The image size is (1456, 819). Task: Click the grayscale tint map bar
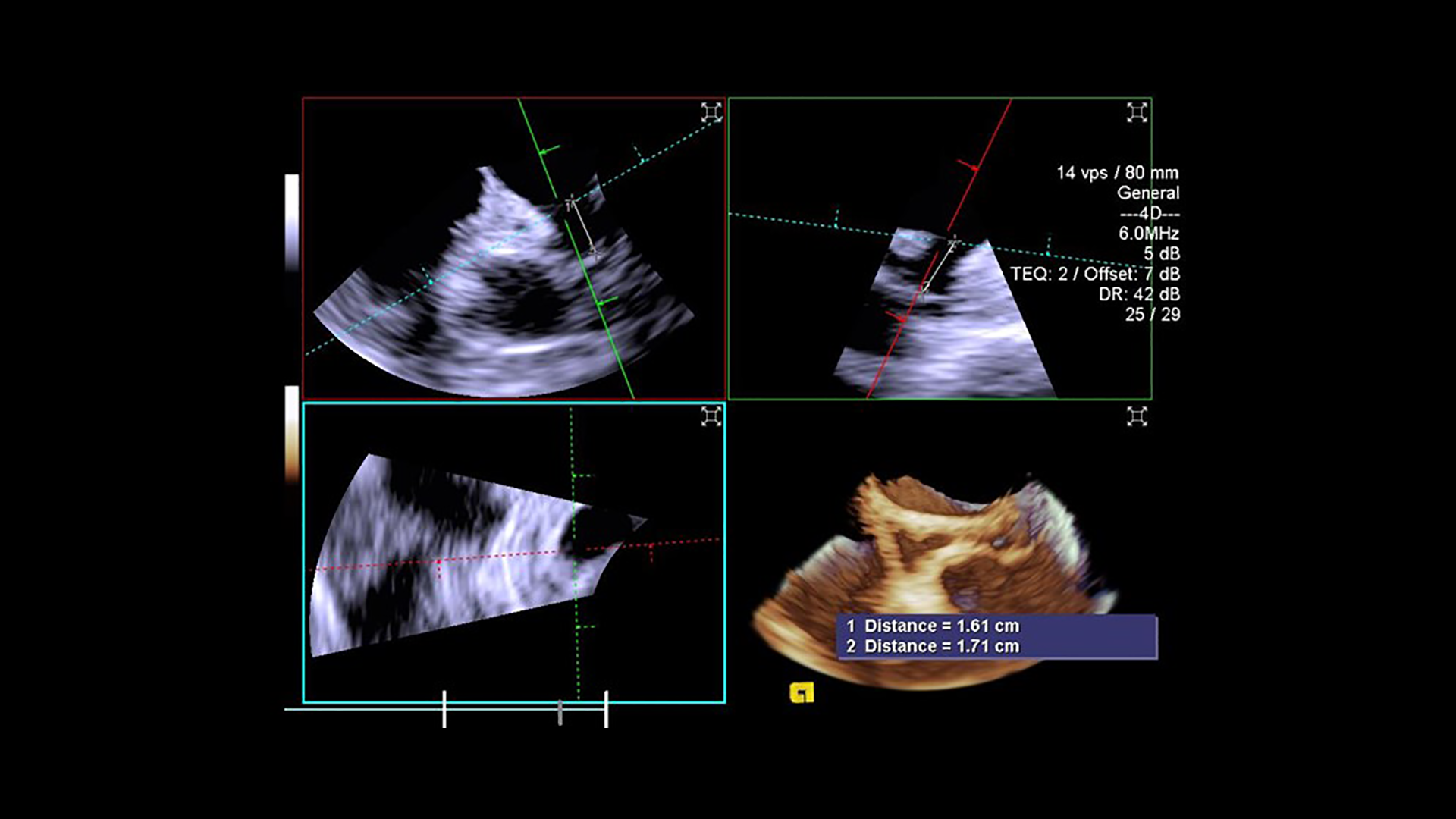(x=292, y=221)
